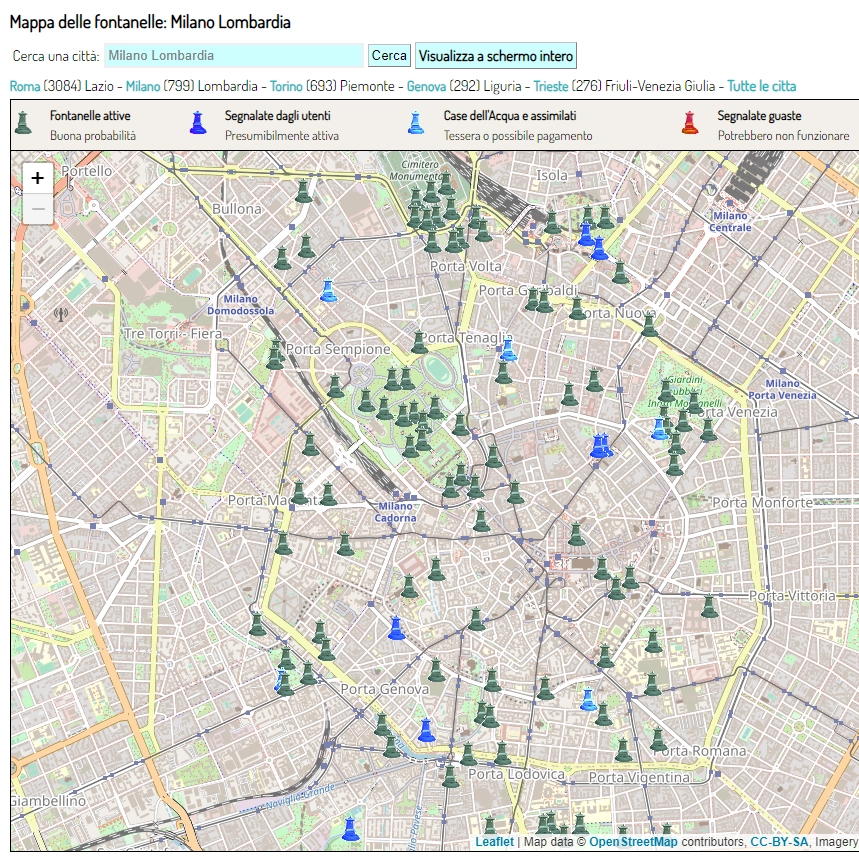Click the Porta Vigentina map label

pyautogui.click(x=639, y=777)
